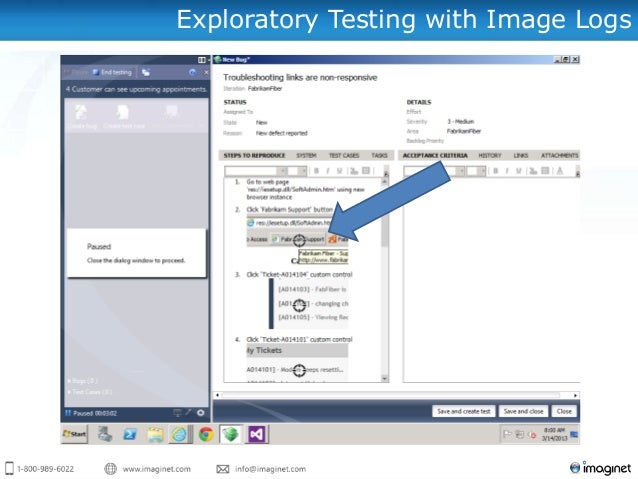The image size is (638, 479).
Task: Open Internet Explorer from the taskbar
Action: point(179,434)
